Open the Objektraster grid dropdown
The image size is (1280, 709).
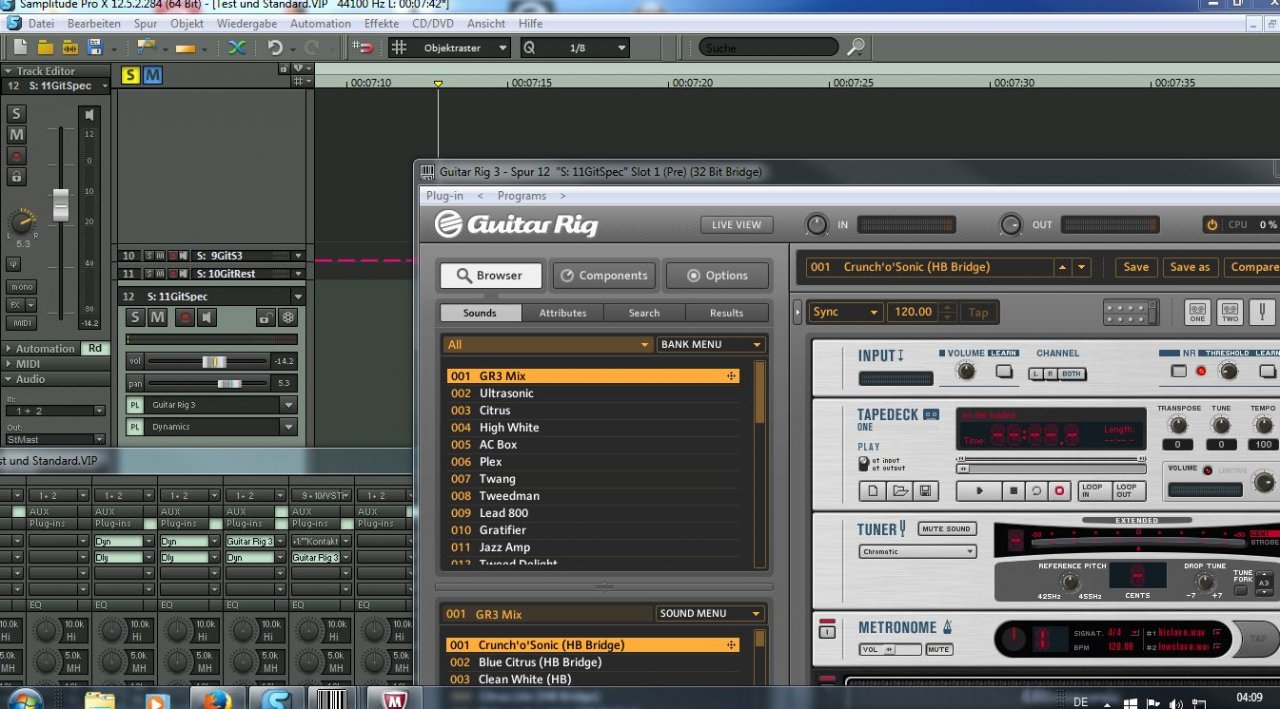(x=450, y=47)
